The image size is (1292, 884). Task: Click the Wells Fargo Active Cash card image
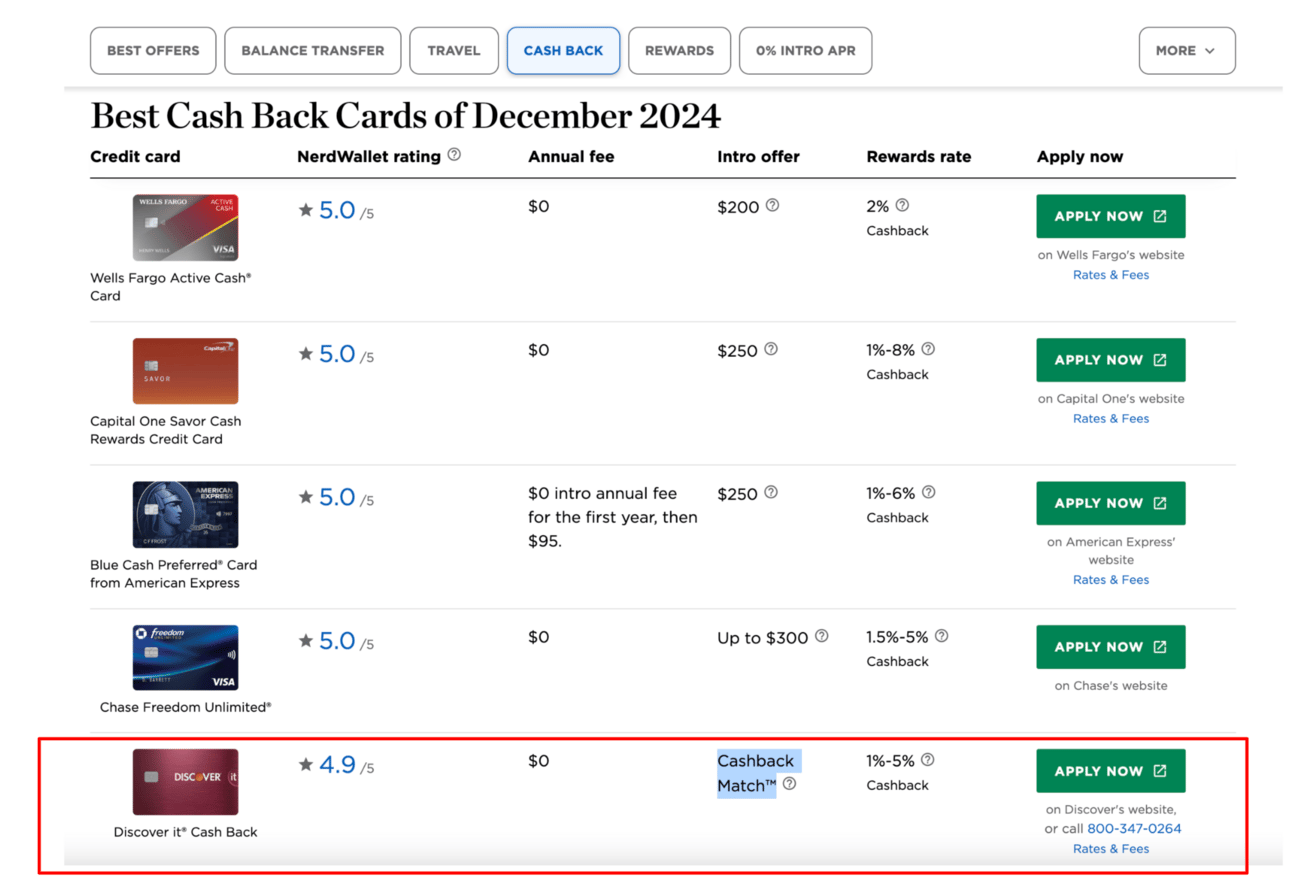[186, 228]
